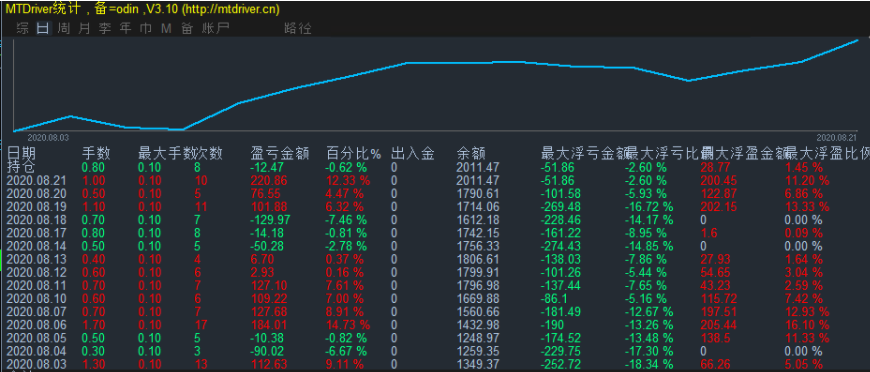The image size is (870, 372).
Task: Switch to the M tab
Action: [x=166, y=28]
